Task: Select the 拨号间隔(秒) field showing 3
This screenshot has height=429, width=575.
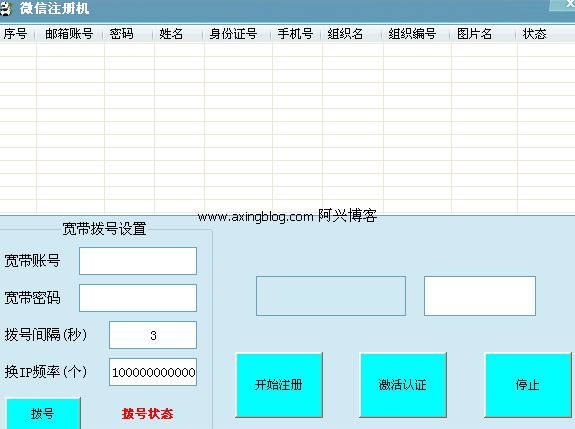Action: tap(153, 335)
